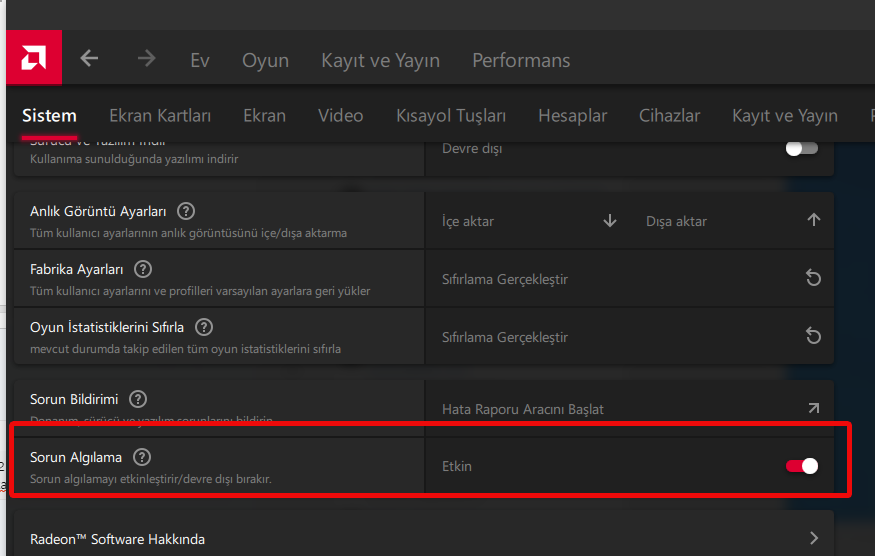Click help icon beside Fabrika Ayarları

click(143, 269)
